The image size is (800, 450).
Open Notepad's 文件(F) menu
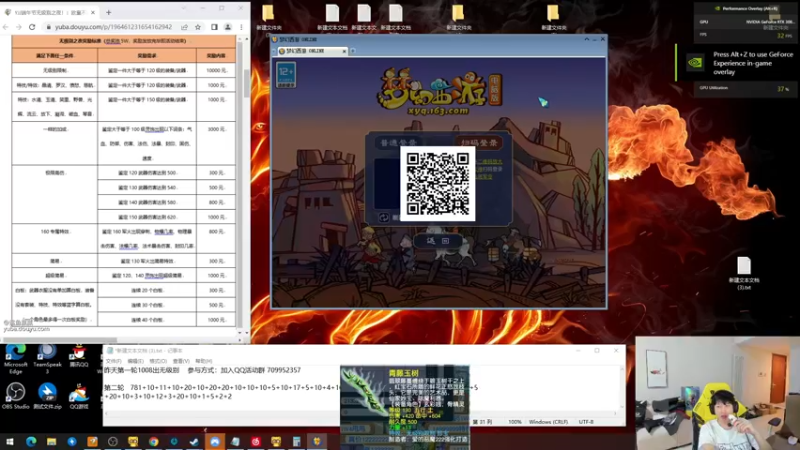tap(113, 361)
